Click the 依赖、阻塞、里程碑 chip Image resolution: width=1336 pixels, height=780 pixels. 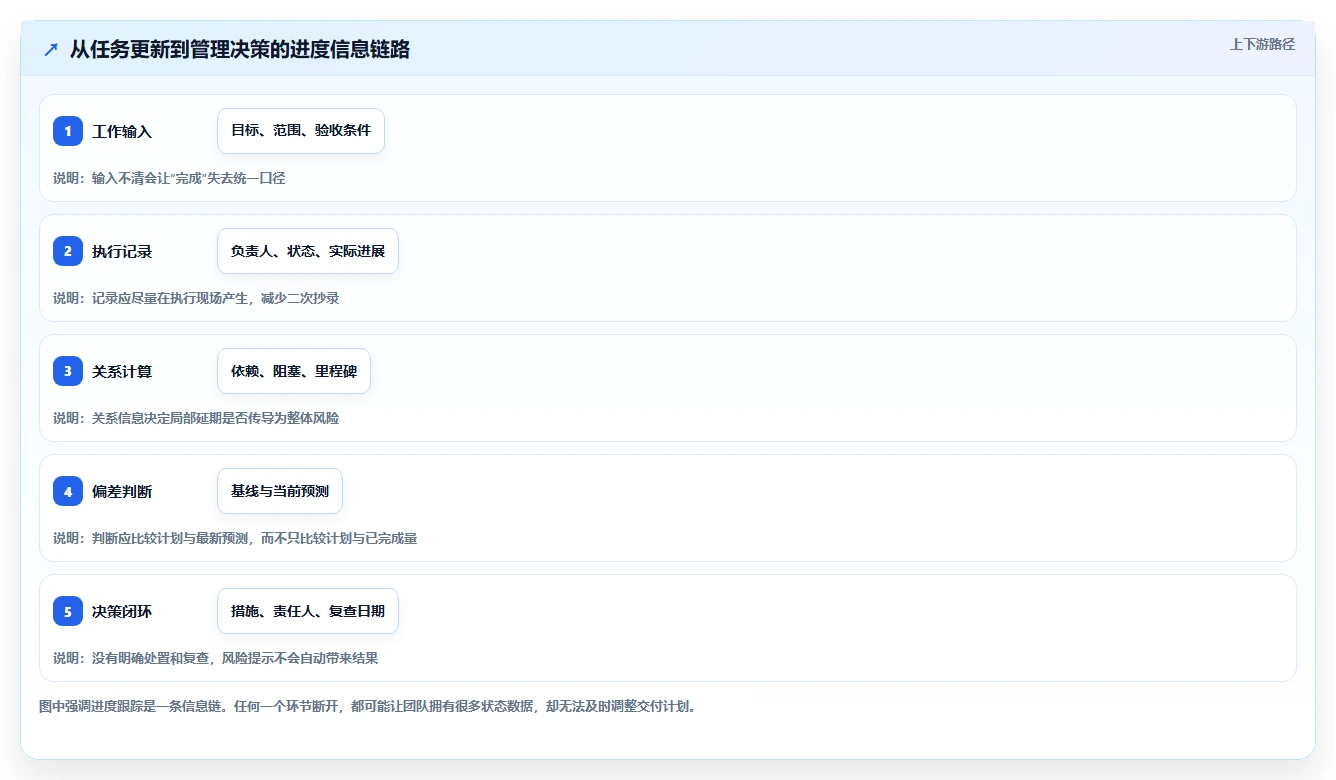[294, 371]
